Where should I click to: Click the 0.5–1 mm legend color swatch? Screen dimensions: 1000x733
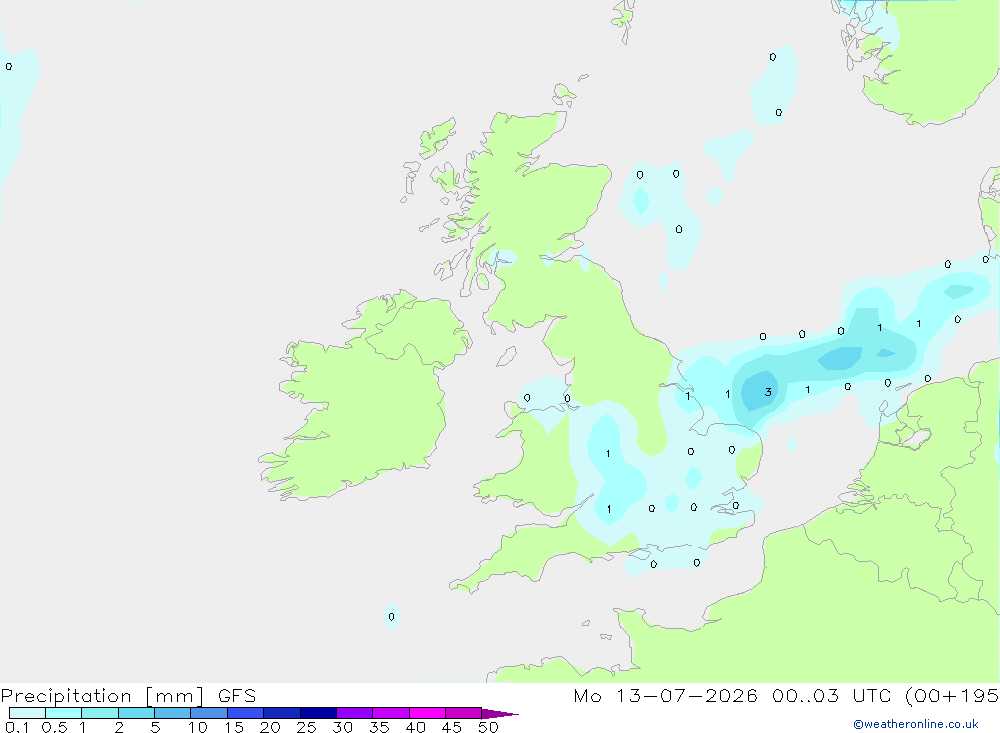64,713
